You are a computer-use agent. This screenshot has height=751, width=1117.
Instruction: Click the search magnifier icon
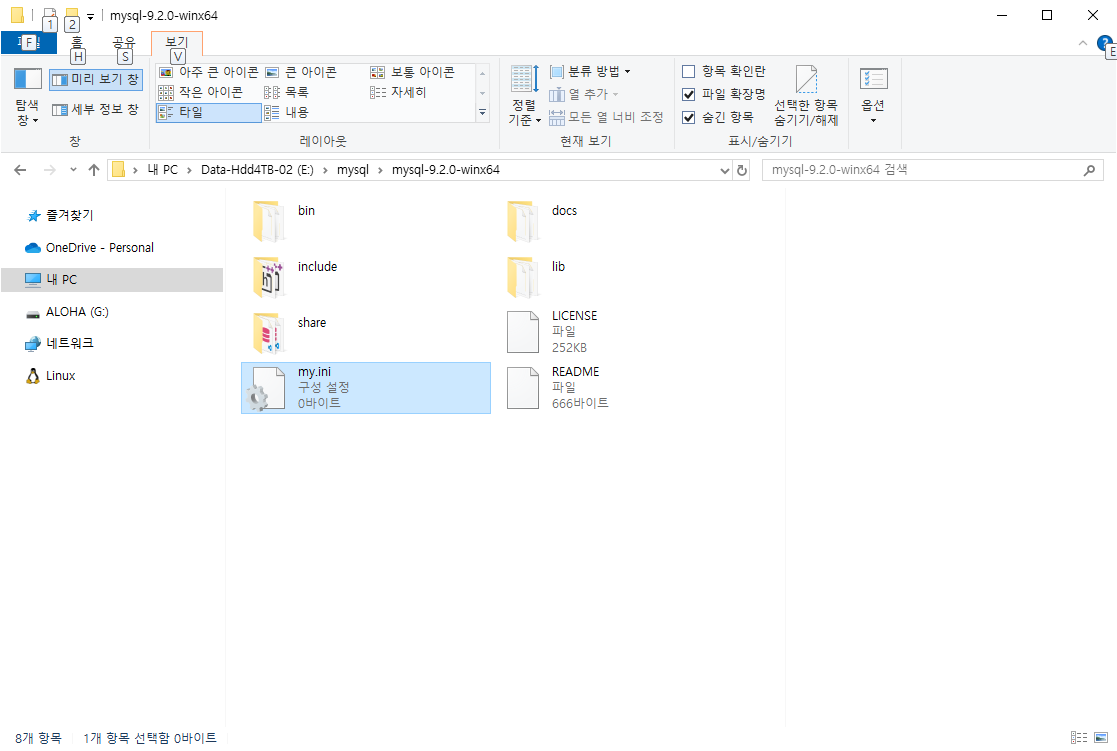click(x=1089, y=170)
